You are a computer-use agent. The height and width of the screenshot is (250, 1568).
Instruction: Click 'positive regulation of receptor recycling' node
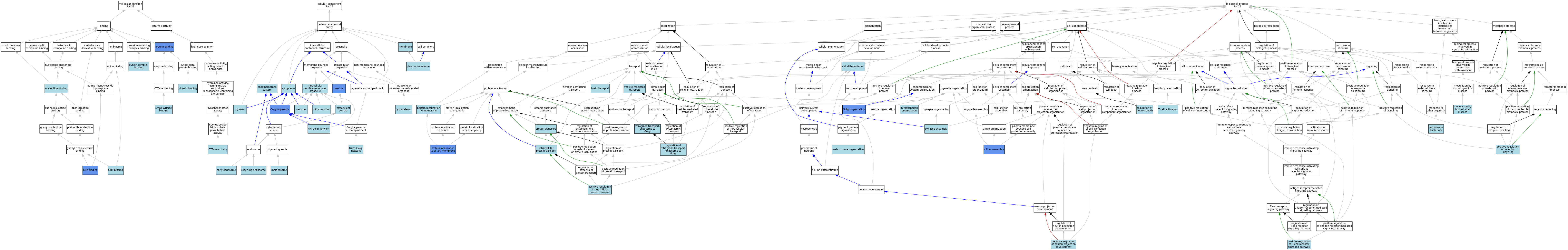(1508, 150)
